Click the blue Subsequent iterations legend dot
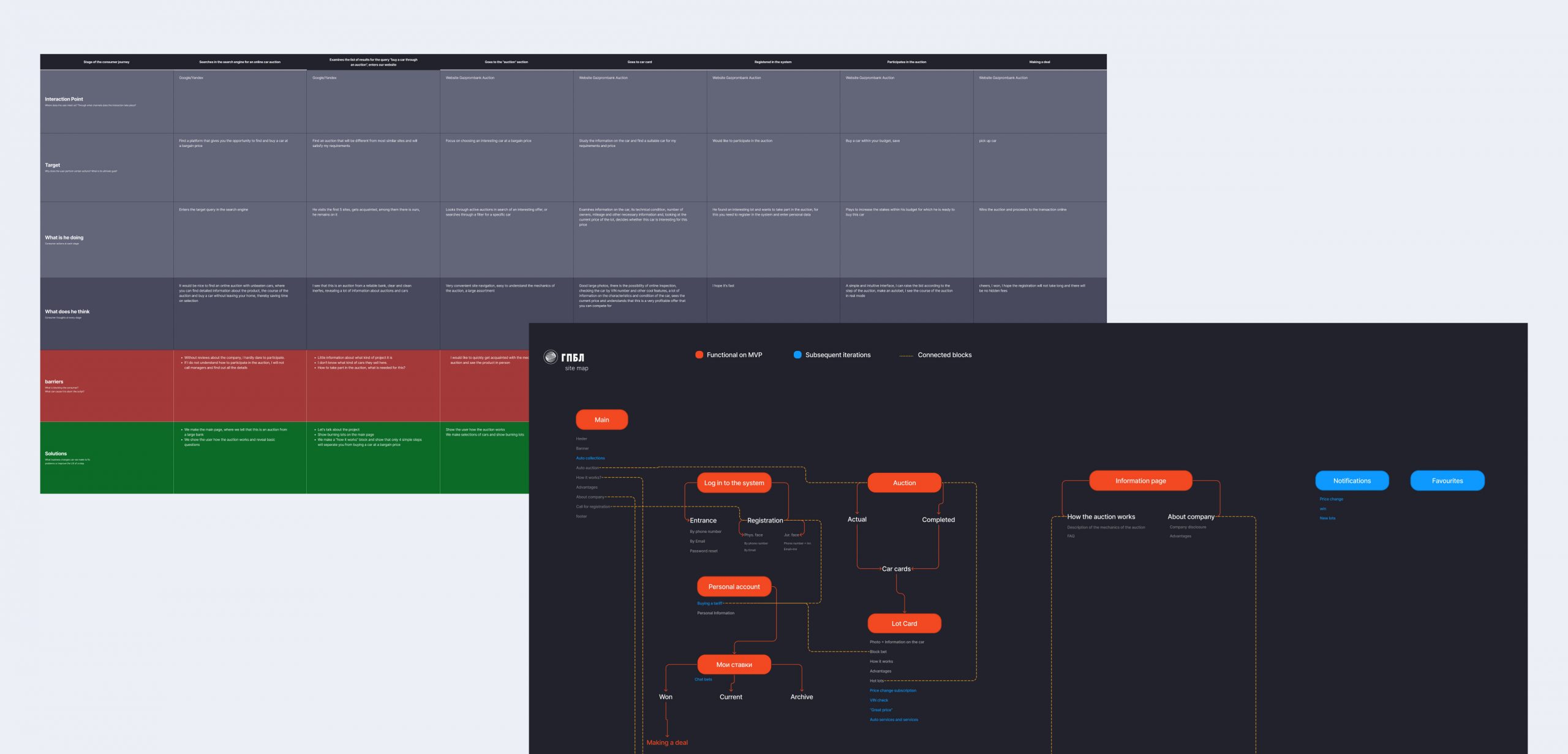The height and width of the screenshot is (754, 1568). (x=797, y=355)
